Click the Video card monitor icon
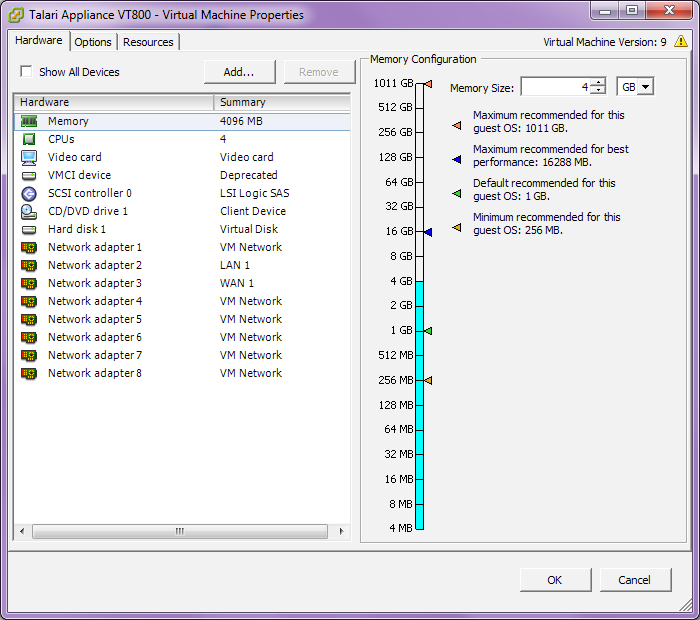Viewport: 700px width, 620px height. click(x=29, y=158)
